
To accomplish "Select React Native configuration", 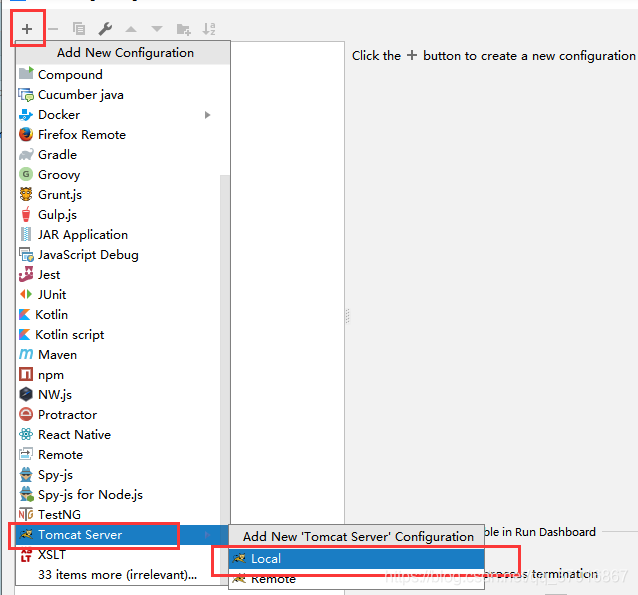I will [x=118, y=435].
